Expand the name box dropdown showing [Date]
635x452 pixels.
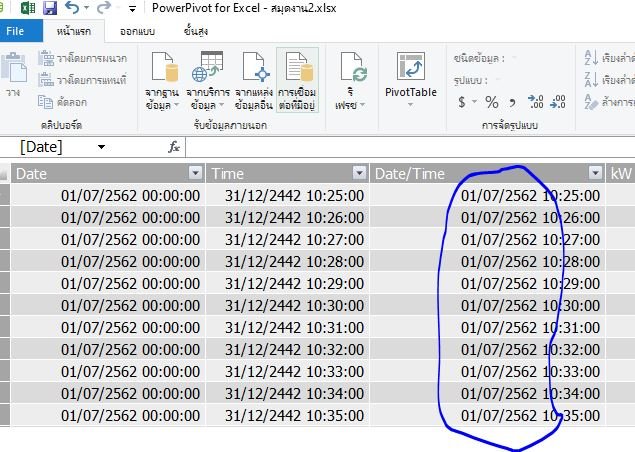[x=101, y=147]
